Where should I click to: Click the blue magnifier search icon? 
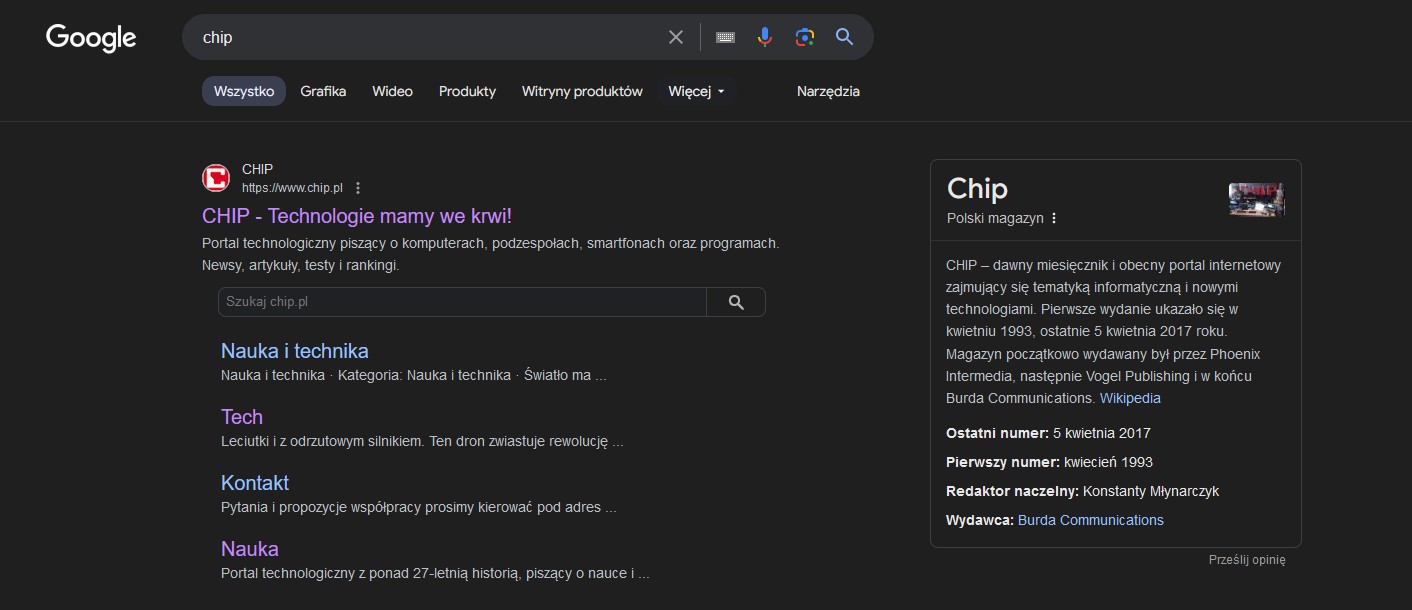click(x=844, y=37)
